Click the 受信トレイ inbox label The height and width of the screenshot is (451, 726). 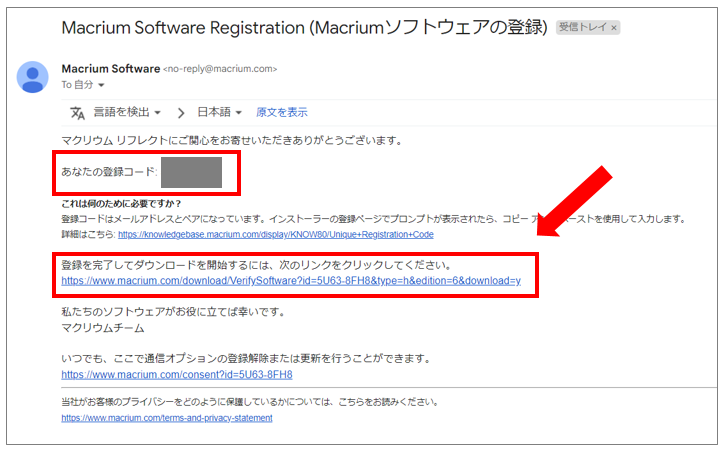click(x=582, y=27)
